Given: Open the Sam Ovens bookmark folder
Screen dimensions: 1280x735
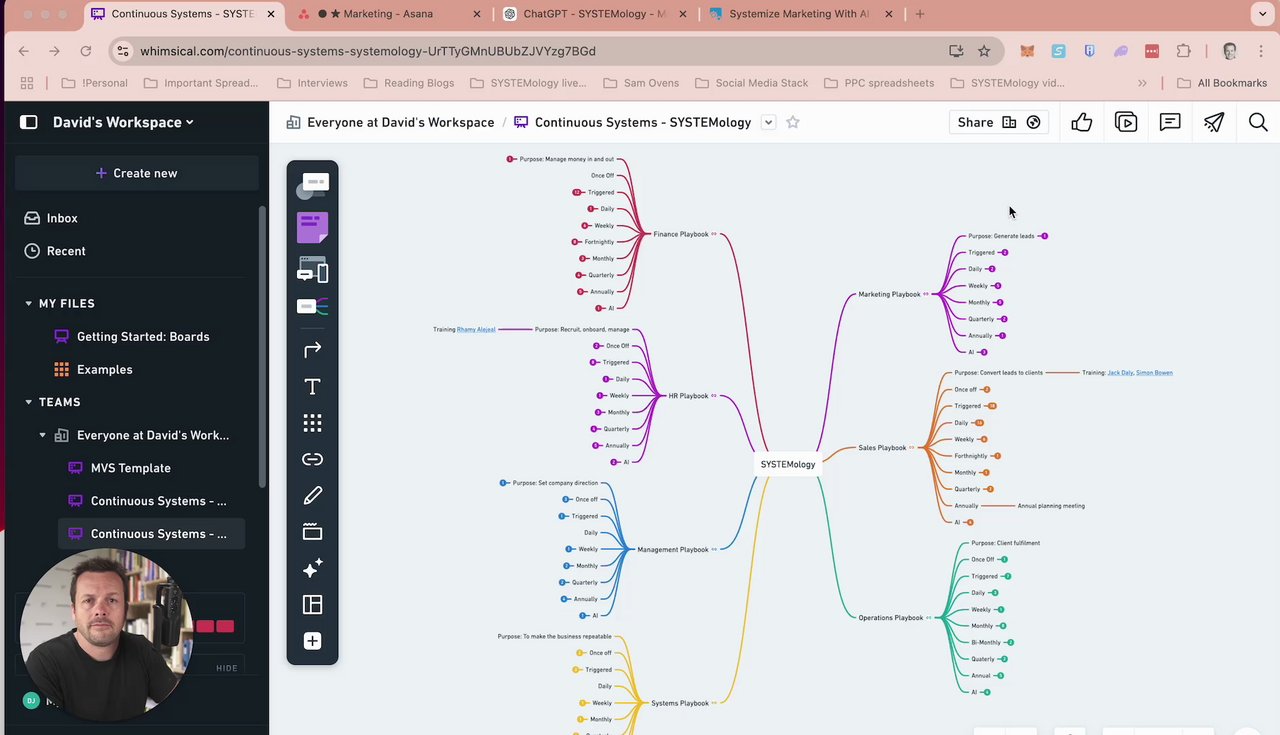Looking at the screenshot, I should point(640,83).
